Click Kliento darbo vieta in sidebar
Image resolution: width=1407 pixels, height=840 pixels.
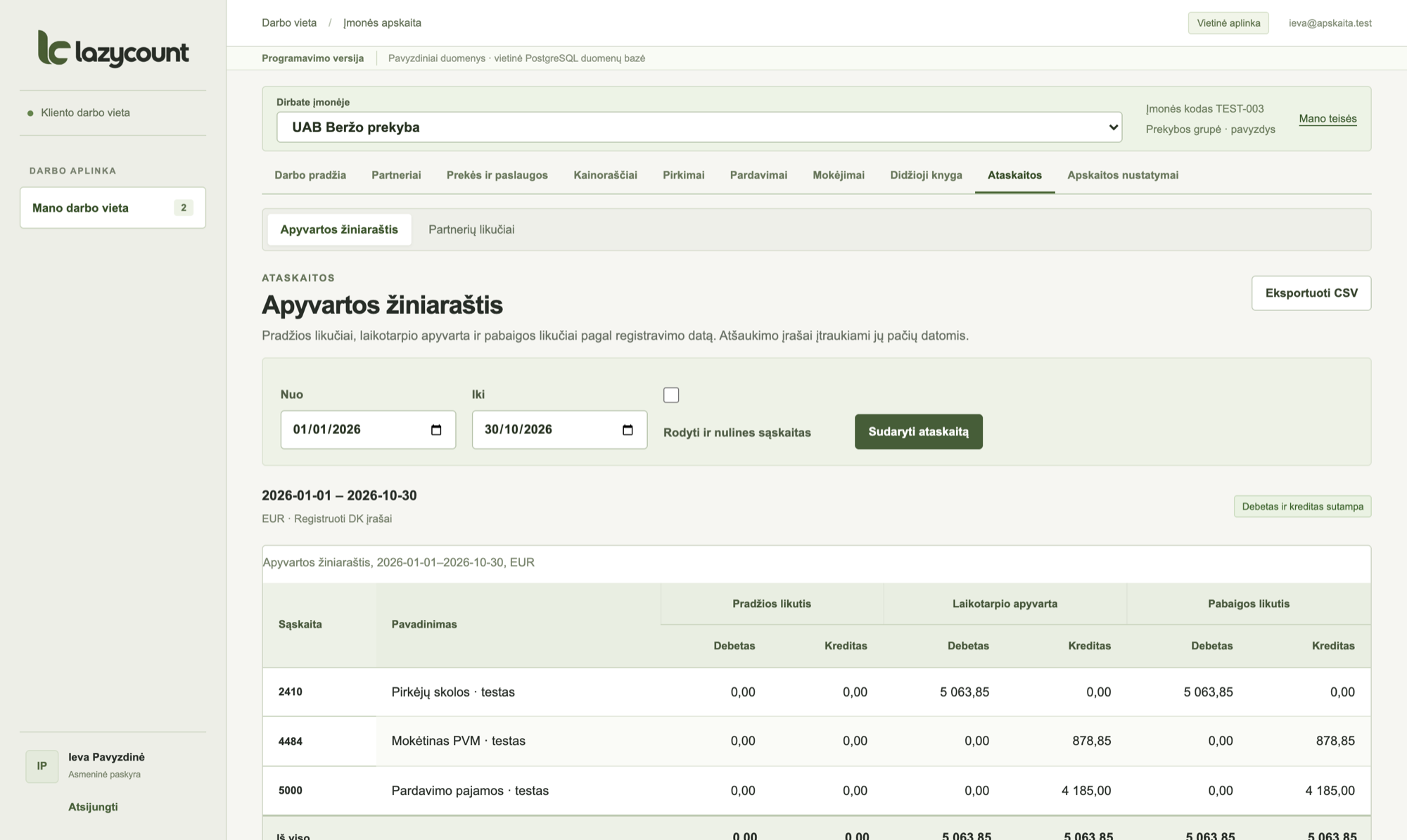pyautogui.click(x=85, y=113)
